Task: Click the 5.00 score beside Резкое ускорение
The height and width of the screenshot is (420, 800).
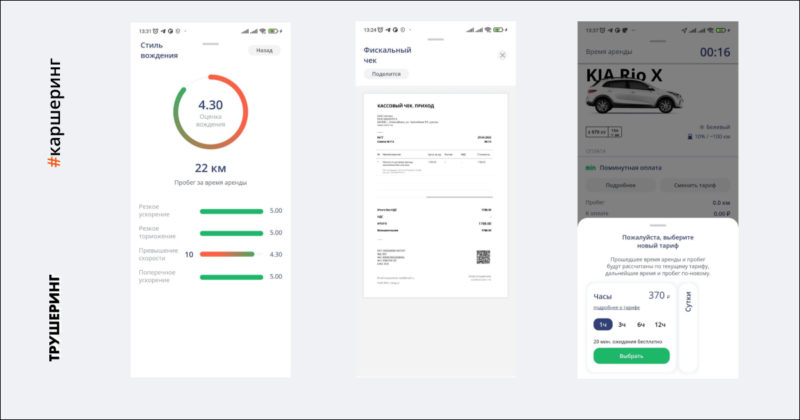Action: click(x=276, y=211)
